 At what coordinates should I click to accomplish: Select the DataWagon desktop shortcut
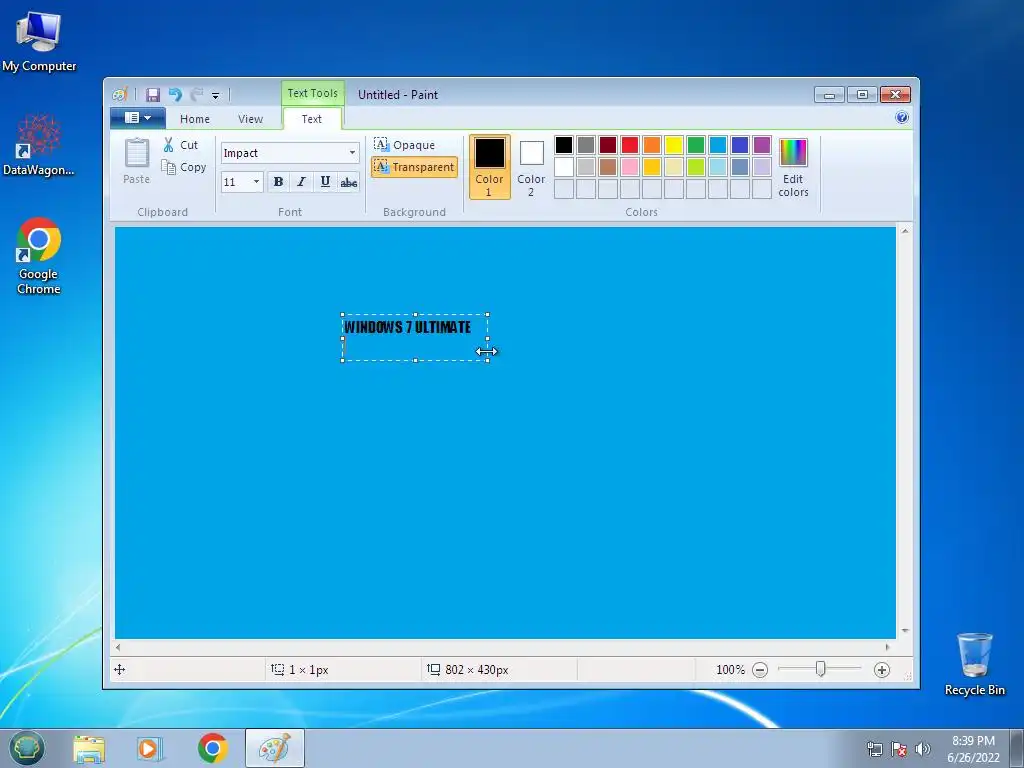tap(39, 145)
